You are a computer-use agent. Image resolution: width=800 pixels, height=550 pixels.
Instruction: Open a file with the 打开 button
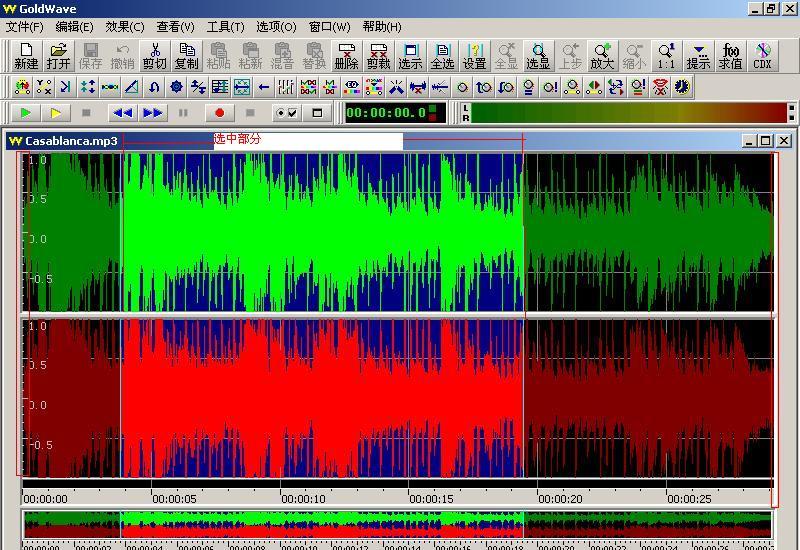58,56
